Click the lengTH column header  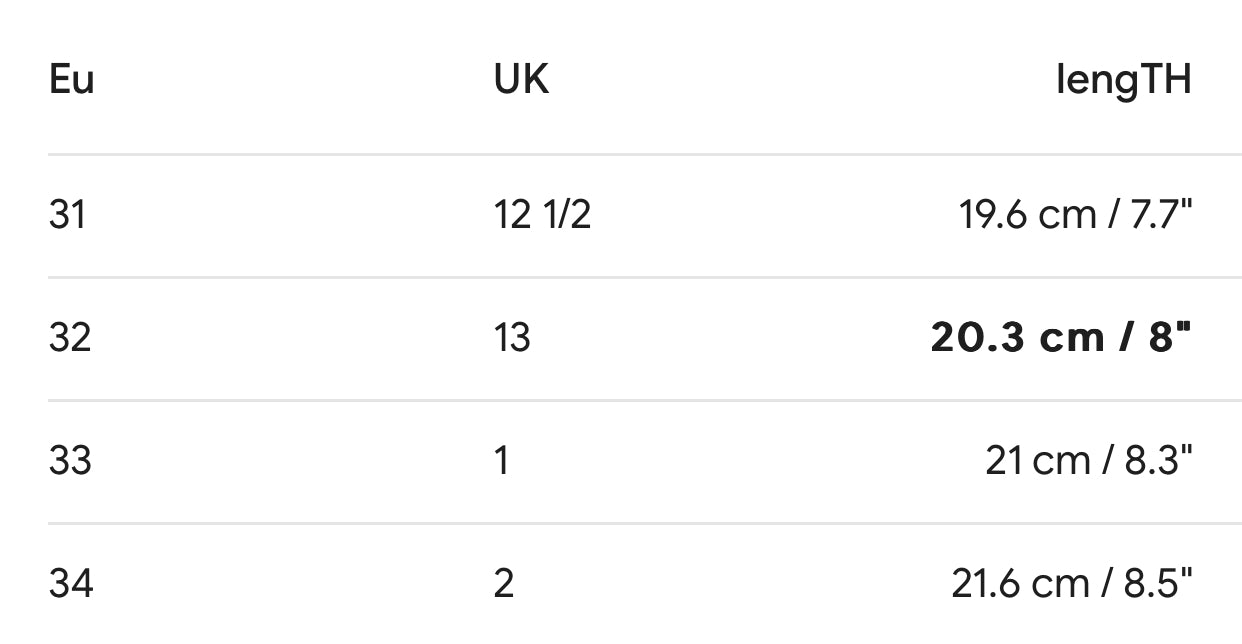1123,80
